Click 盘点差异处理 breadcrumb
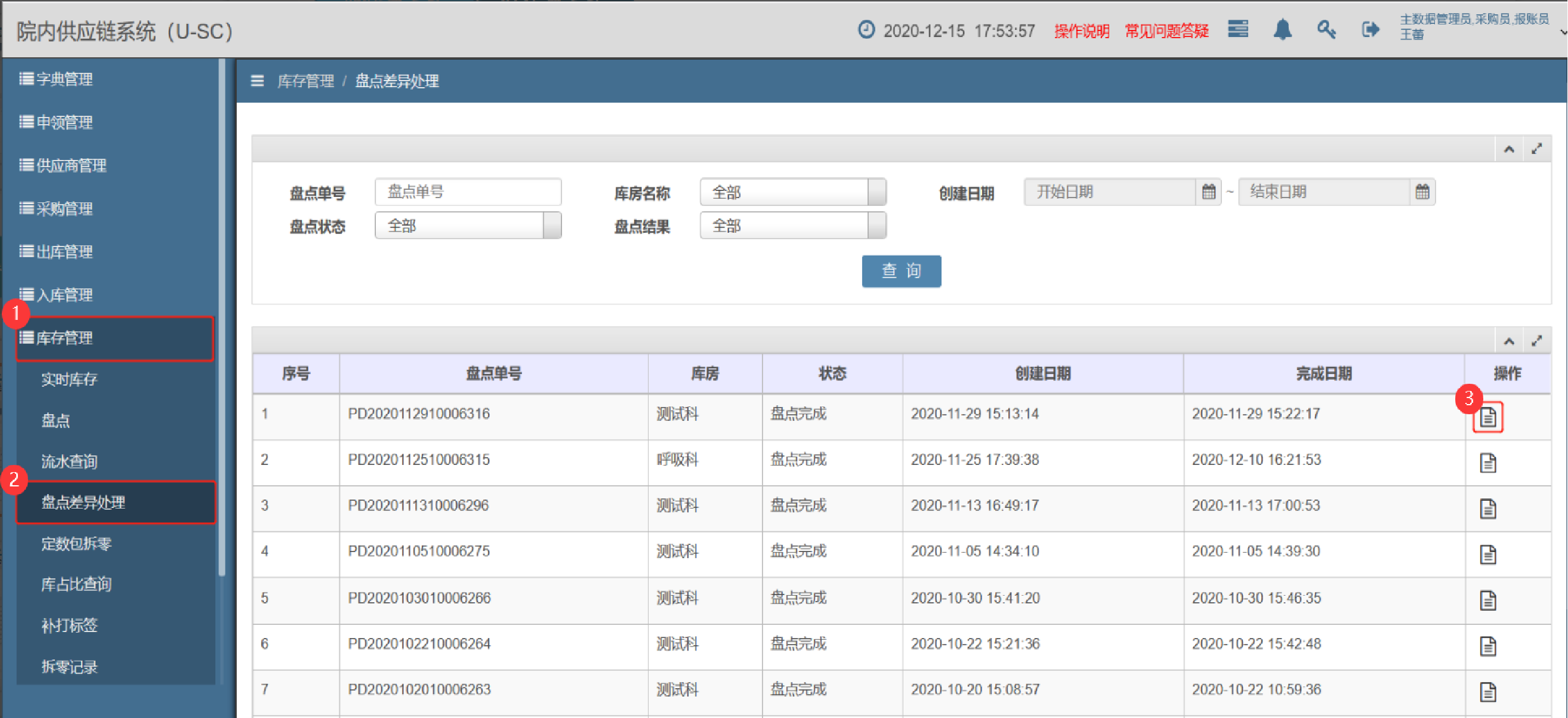1568x718 pixels. click(x=397, y=81)
